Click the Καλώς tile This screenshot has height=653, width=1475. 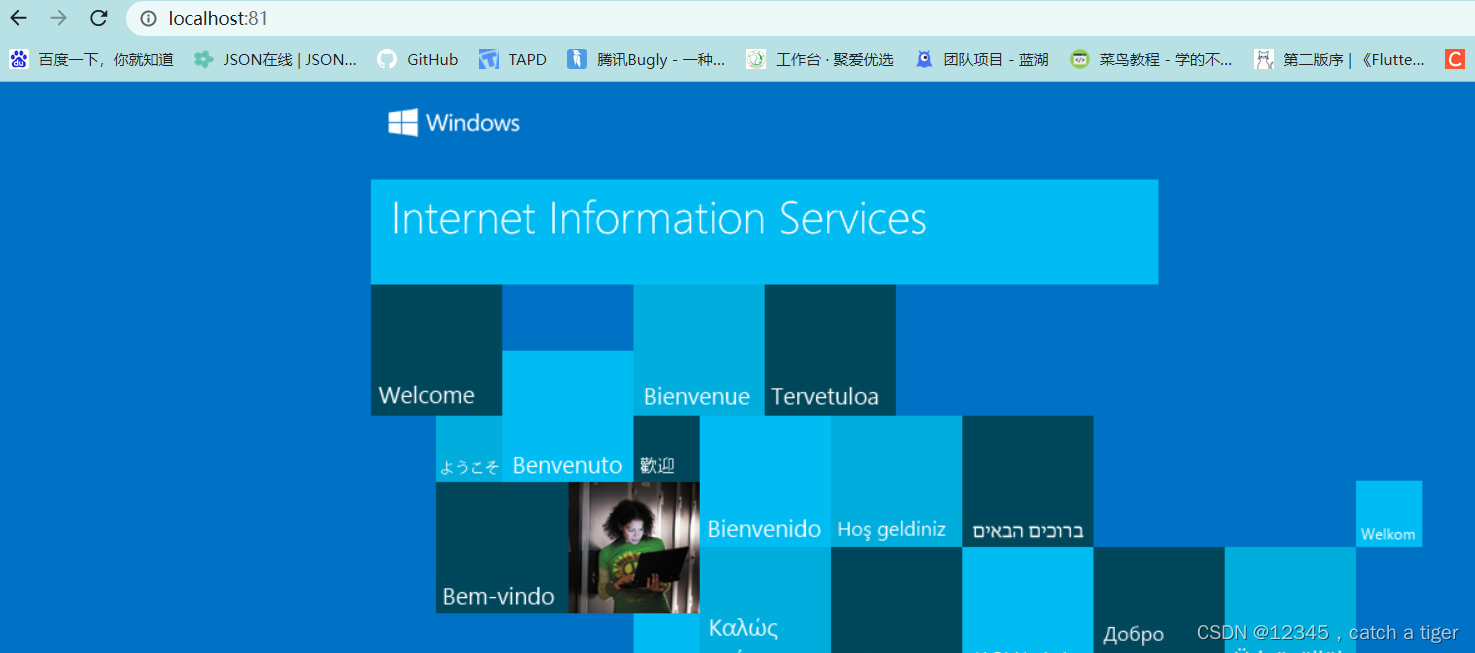pos(765,600)
